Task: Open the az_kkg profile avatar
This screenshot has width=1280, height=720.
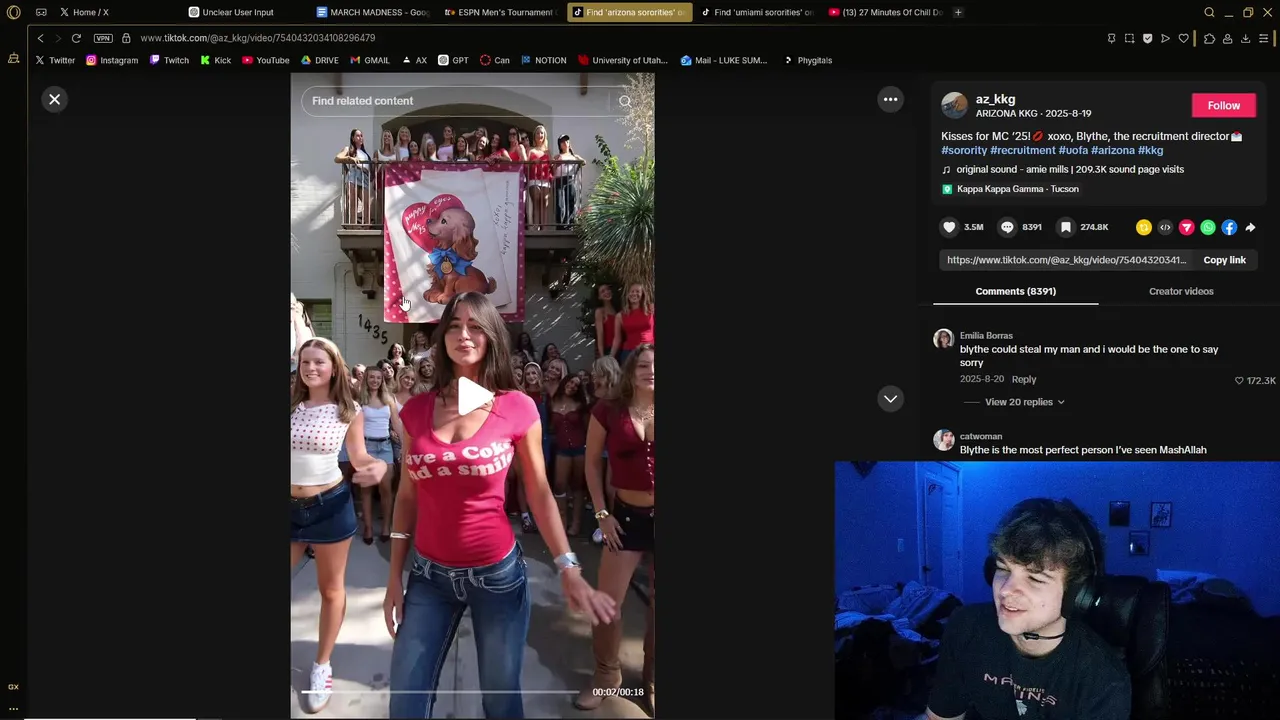Action: pyautogui.click(x=954, y=105)
